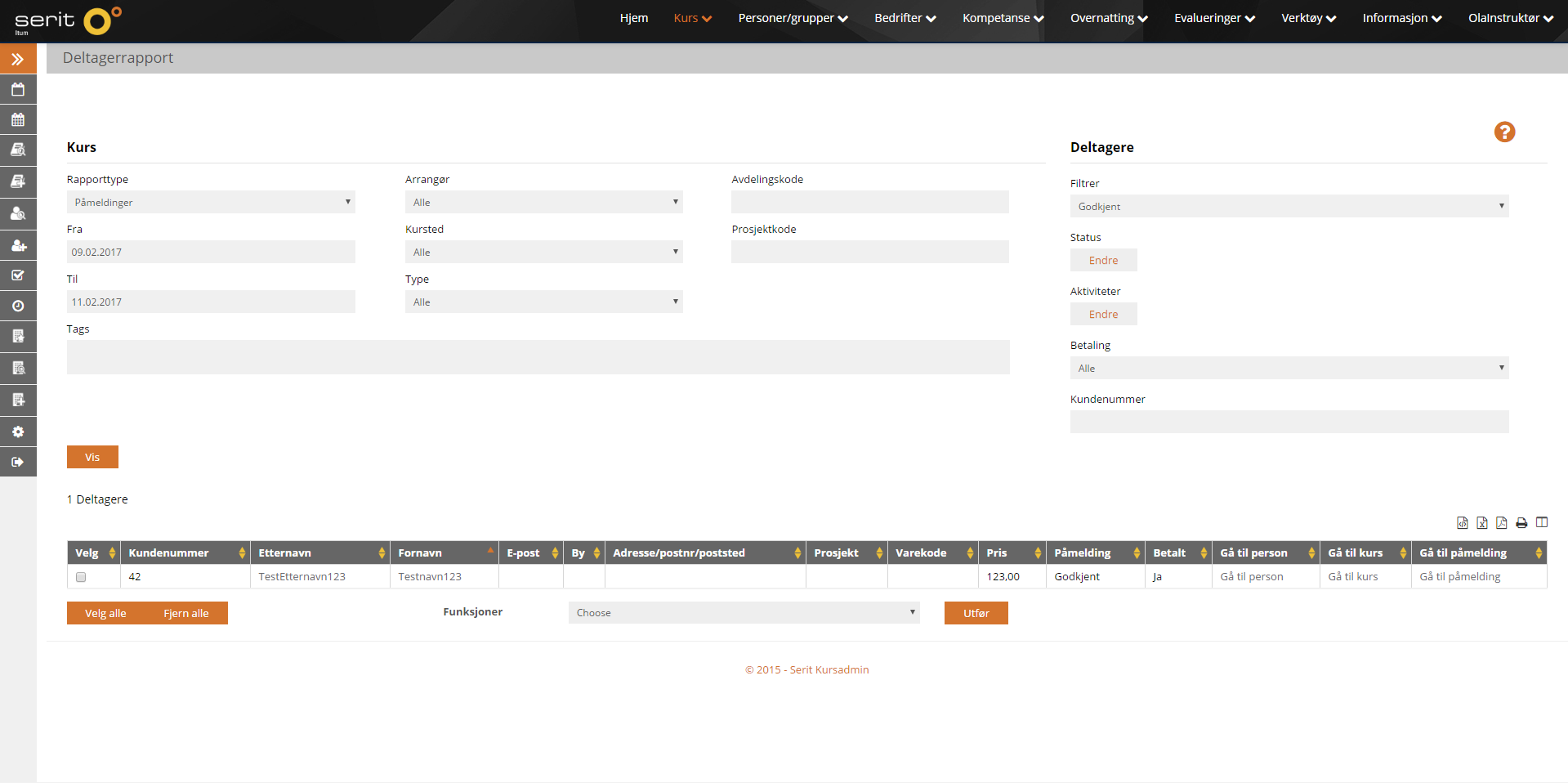This screenshot has width=1568, height=783.
Task: Open the Funksjoner Choose dropdown
Action: [x=744, y=612]
